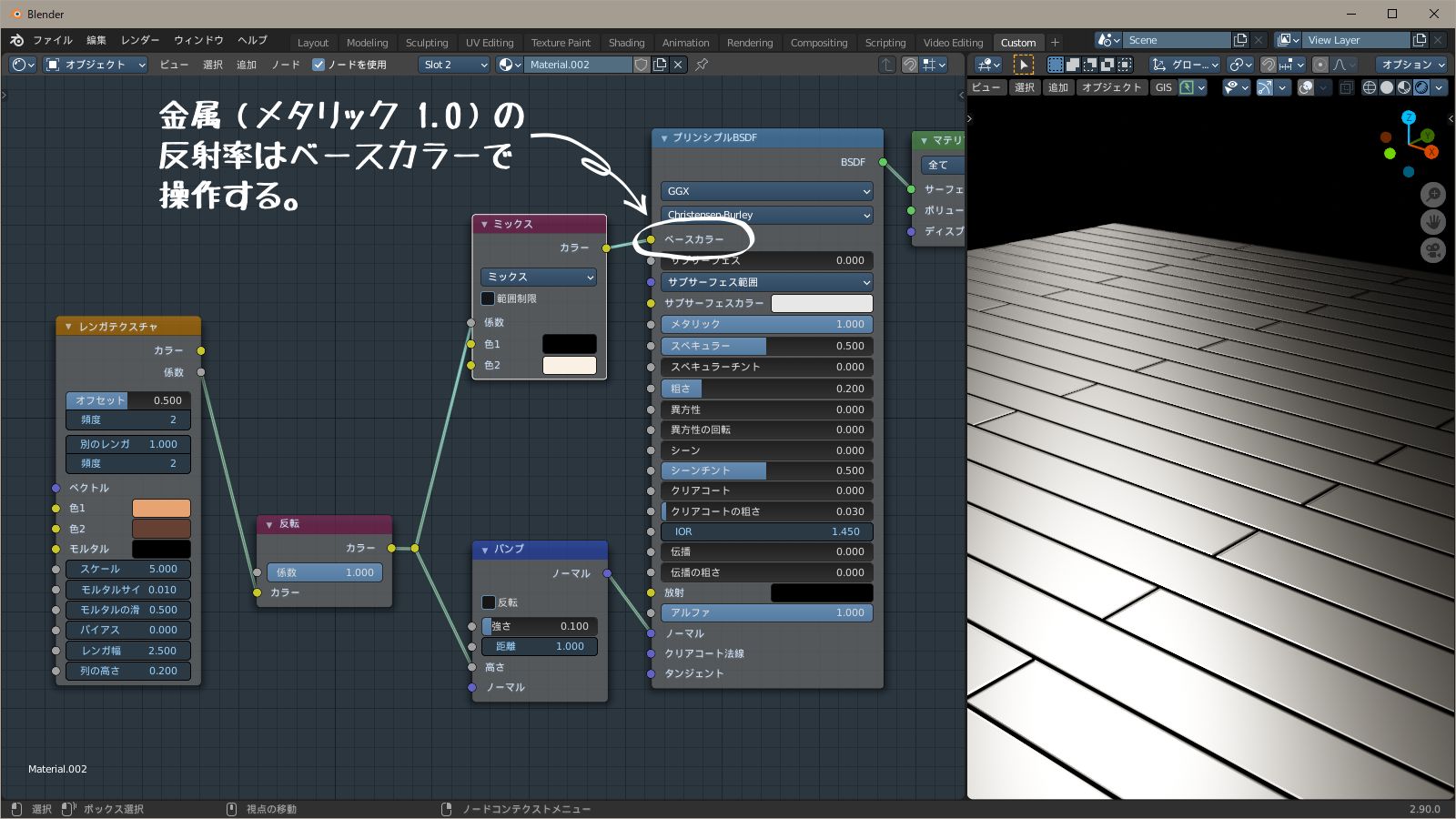Open the GGX distribution dropdown
The image size is (1456, 819).
[767, 191]
